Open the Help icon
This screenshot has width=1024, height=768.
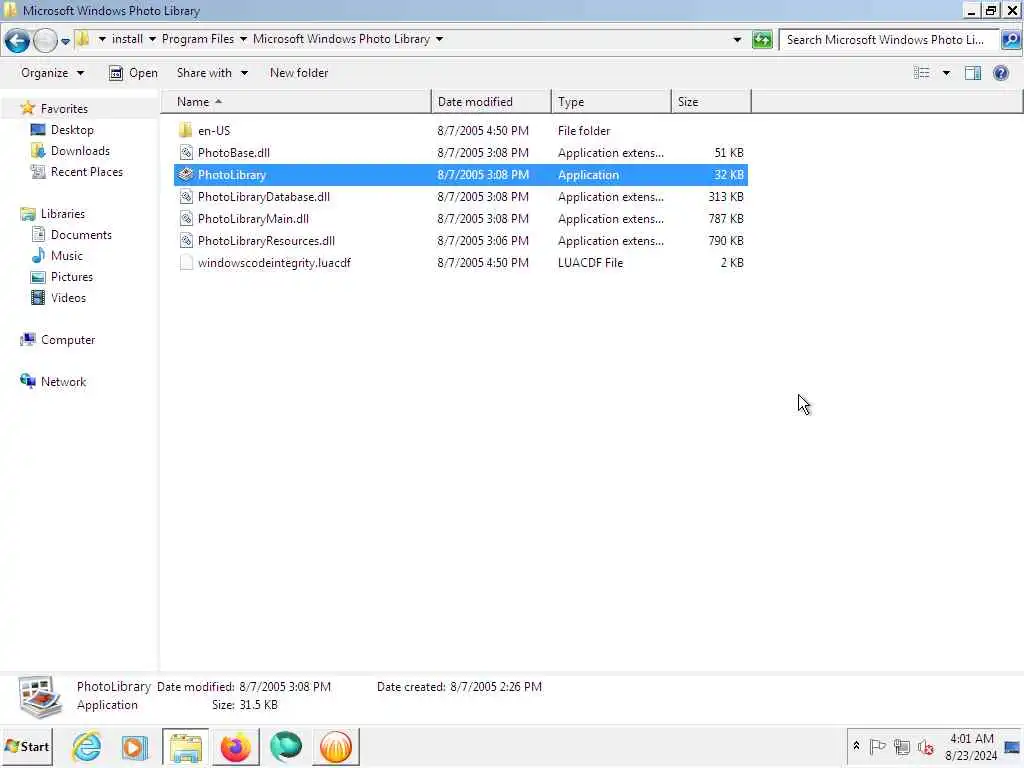pos(1000,73)
